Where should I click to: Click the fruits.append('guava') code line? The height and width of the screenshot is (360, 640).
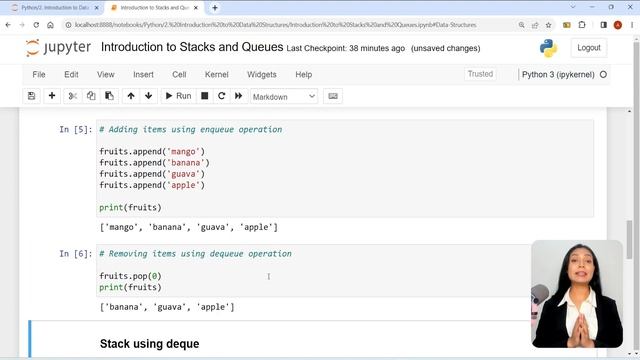pyautogui.click(x=152, y=174)
